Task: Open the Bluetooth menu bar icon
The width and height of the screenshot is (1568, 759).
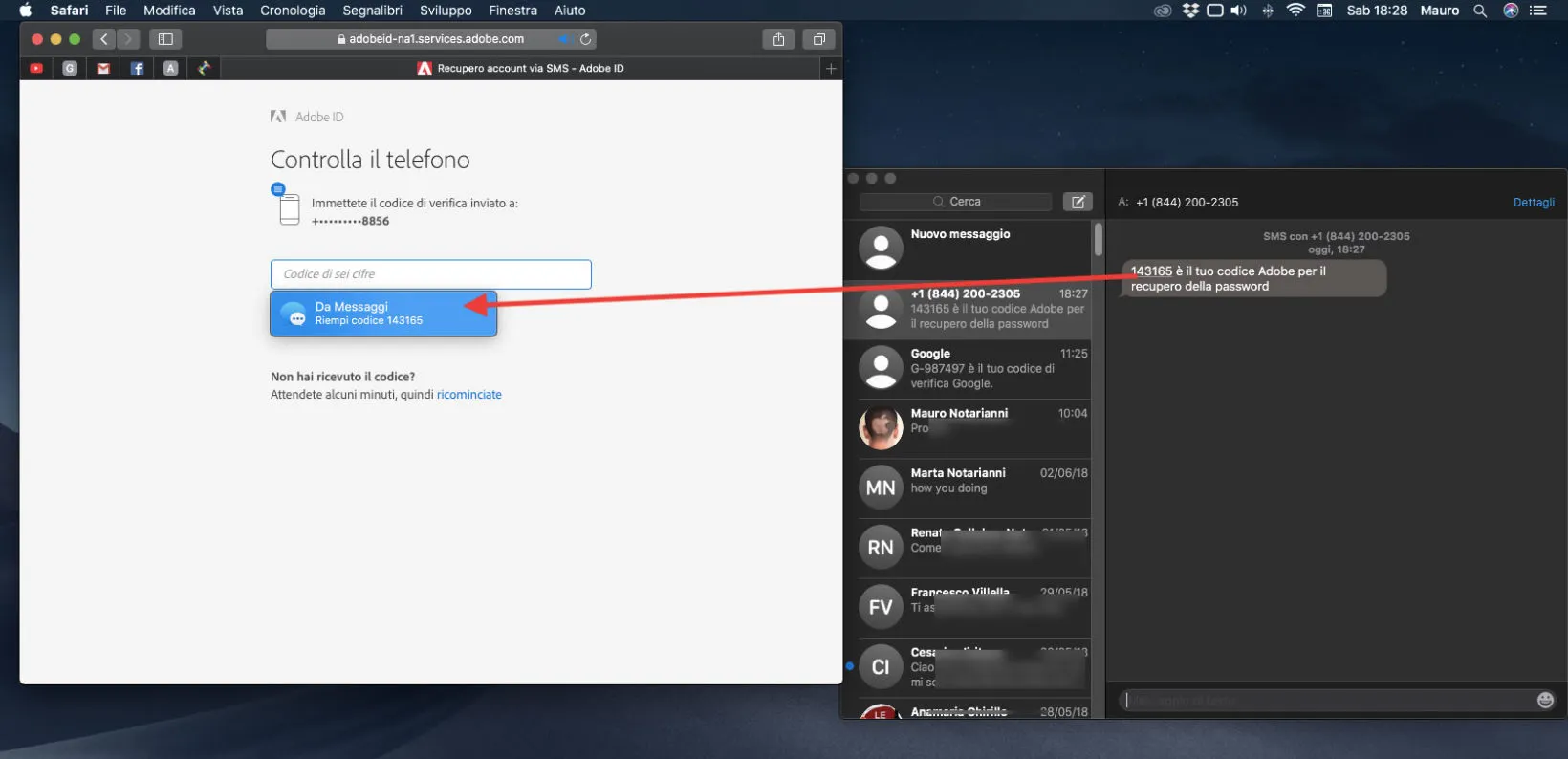Action: [x=1268, y=11]
